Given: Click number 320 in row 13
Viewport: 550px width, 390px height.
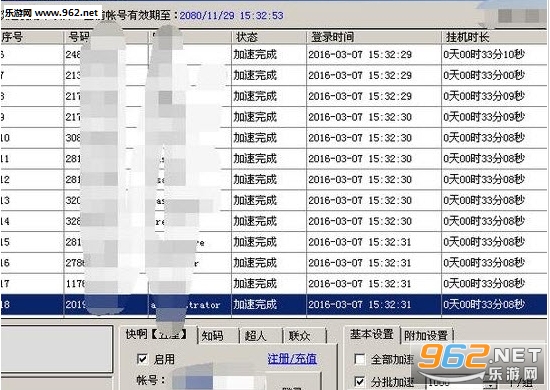Looking at the screenshot, I should pos(73,200).
